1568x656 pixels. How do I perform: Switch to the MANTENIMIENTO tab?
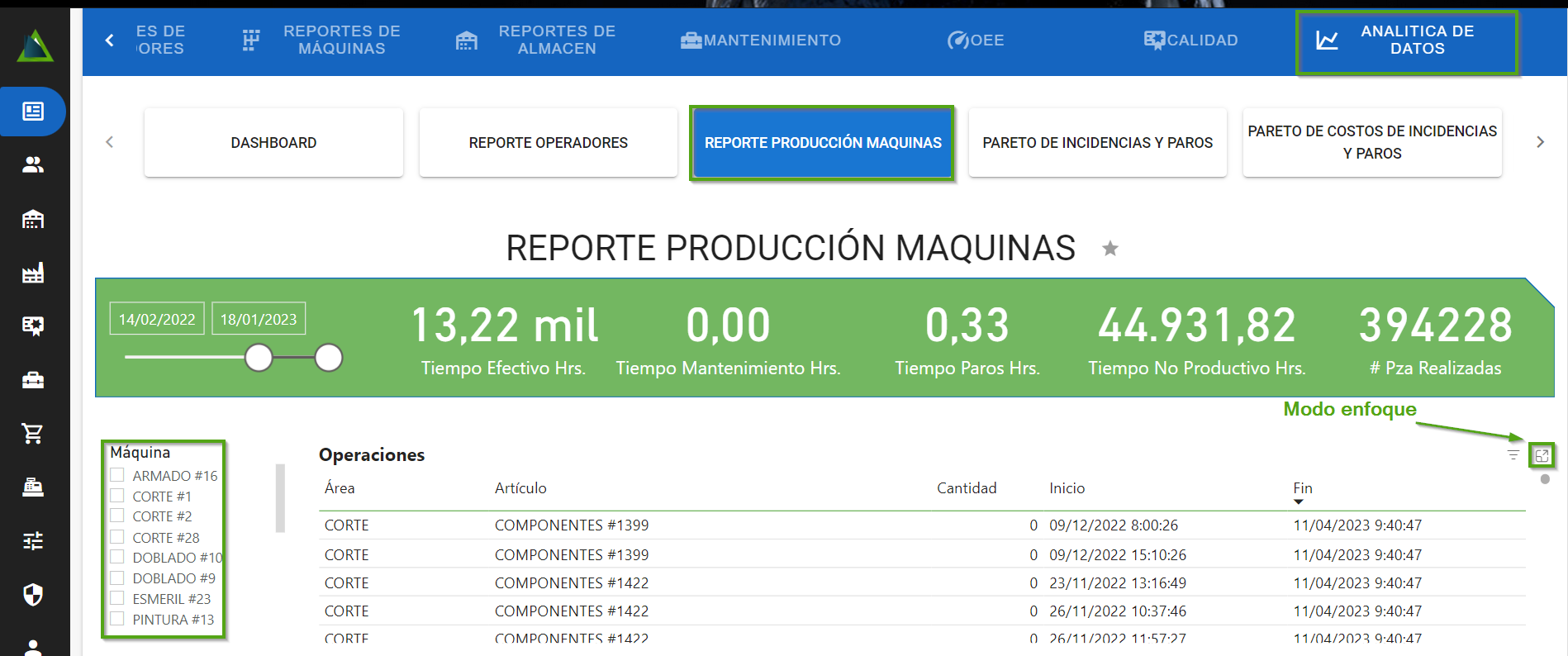point(761,40)
